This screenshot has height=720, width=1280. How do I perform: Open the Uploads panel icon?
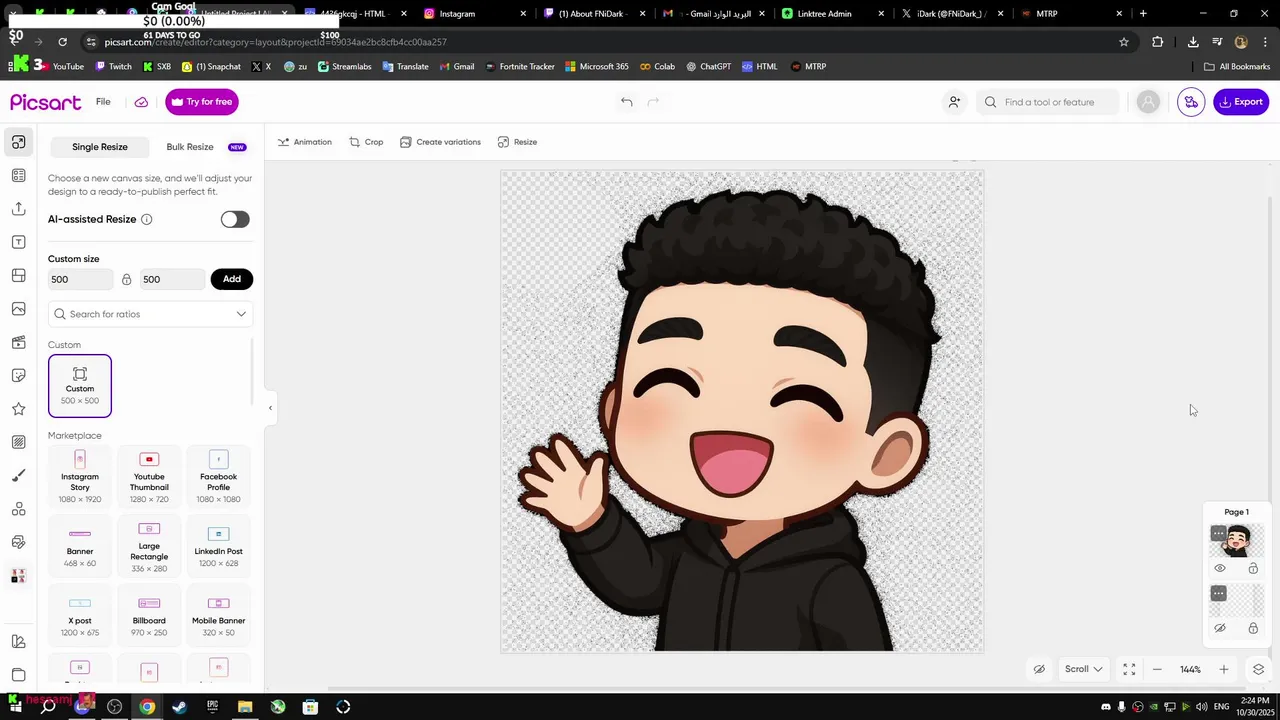pos(18,209)
